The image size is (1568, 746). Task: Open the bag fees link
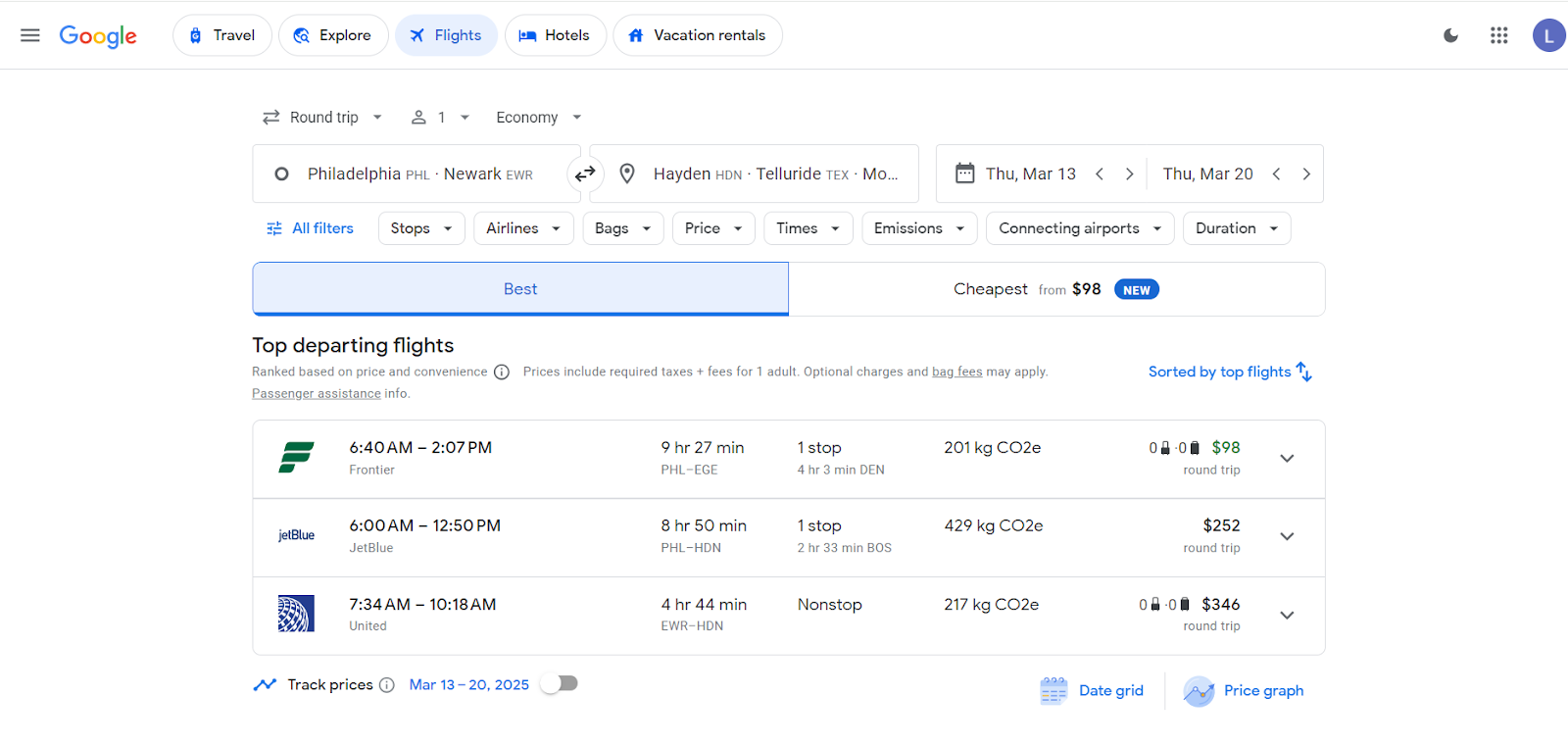[x=956, y=373]
